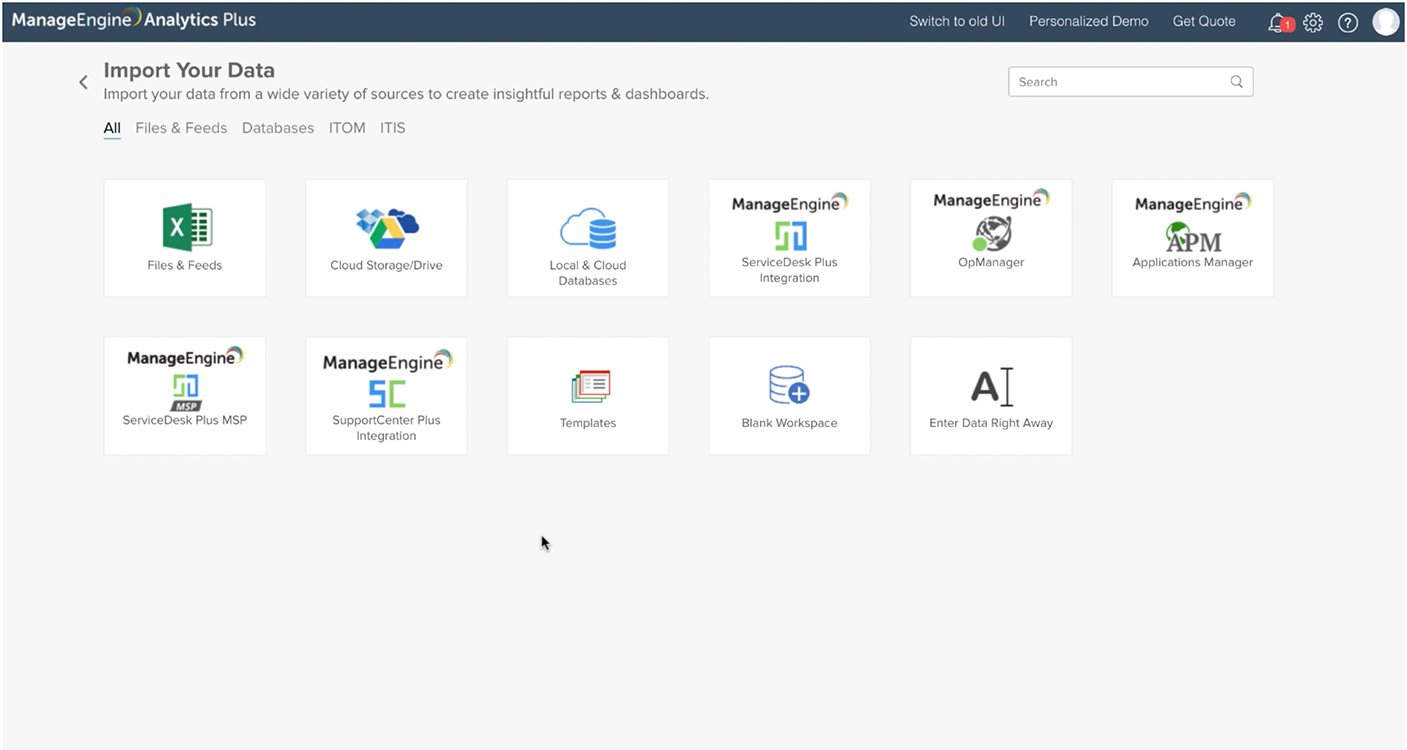Click the "Import Your Data" heading
The height and width of the screenshot is (750, 1407).
point(189,70)
